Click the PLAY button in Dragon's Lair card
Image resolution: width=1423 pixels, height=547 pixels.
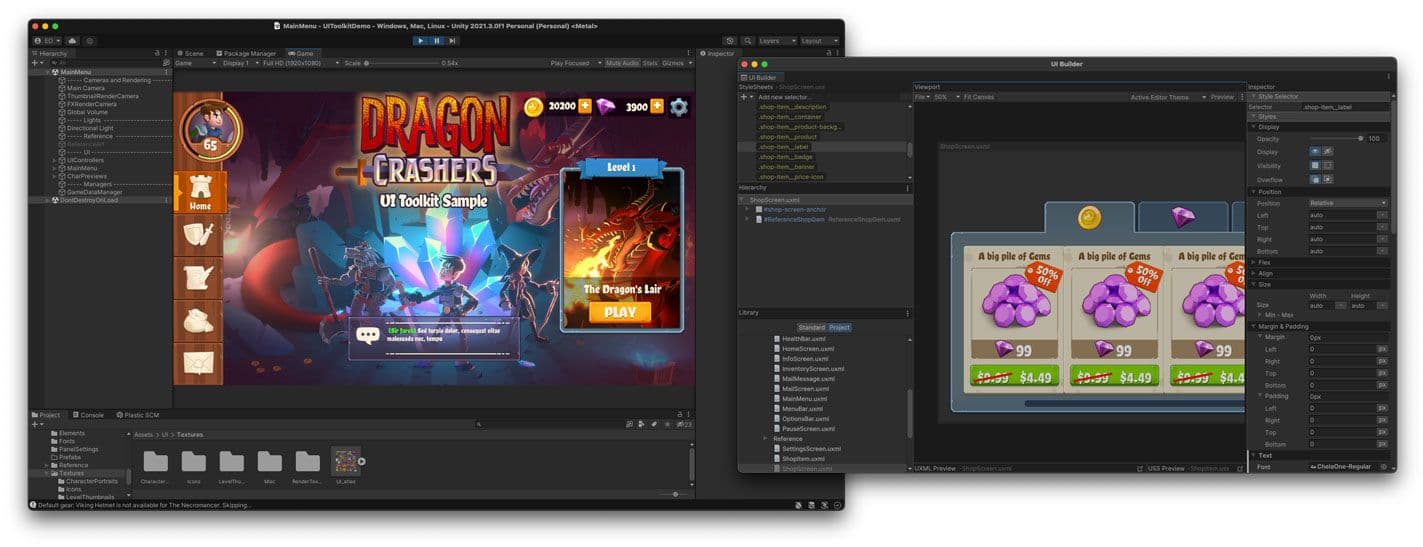620,312
